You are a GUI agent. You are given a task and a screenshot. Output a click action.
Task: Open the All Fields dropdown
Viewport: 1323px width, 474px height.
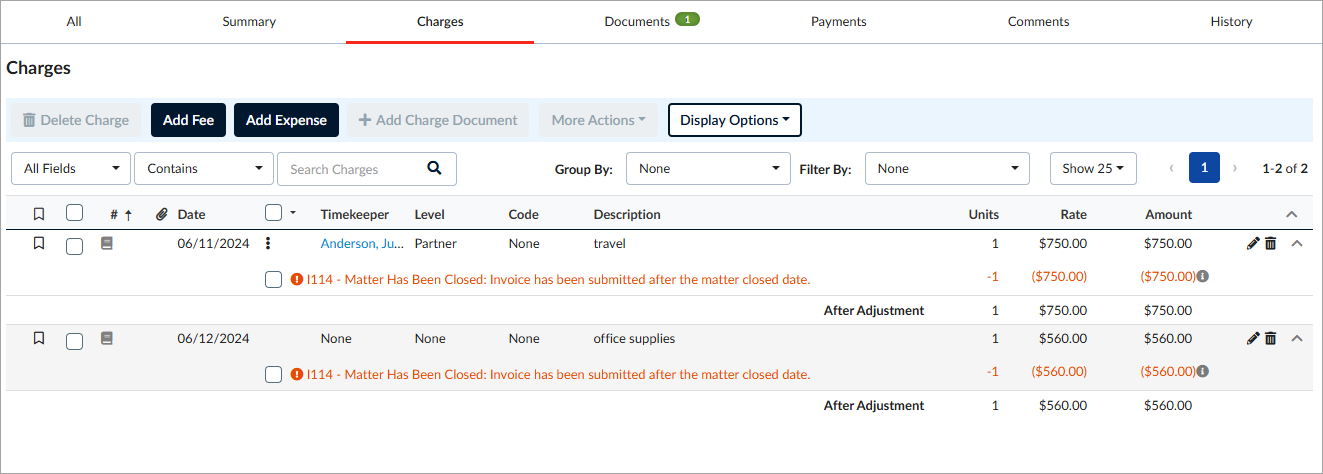click(x=71, y=168)
